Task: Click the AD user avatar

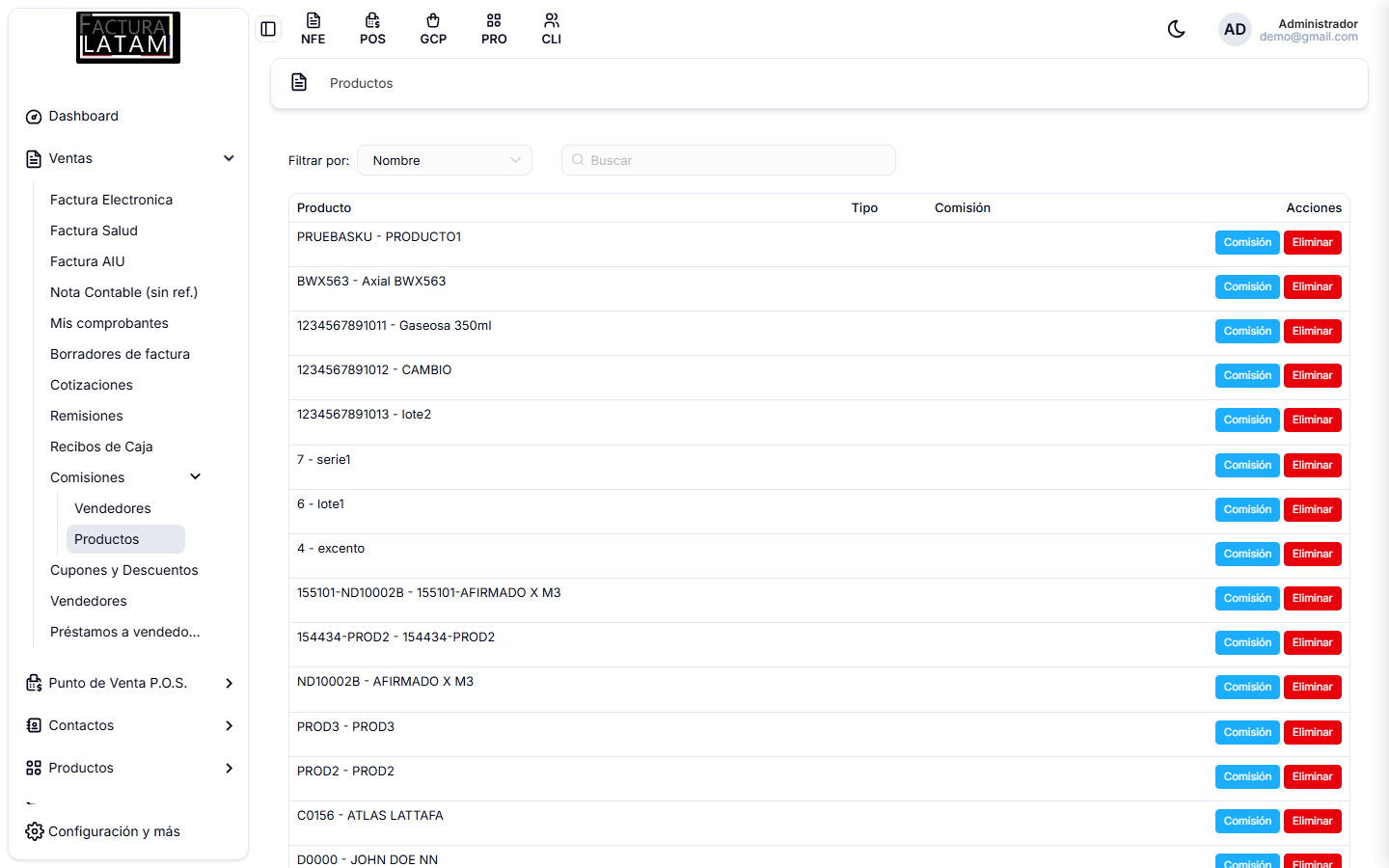Action: [x=1235, y=30]
